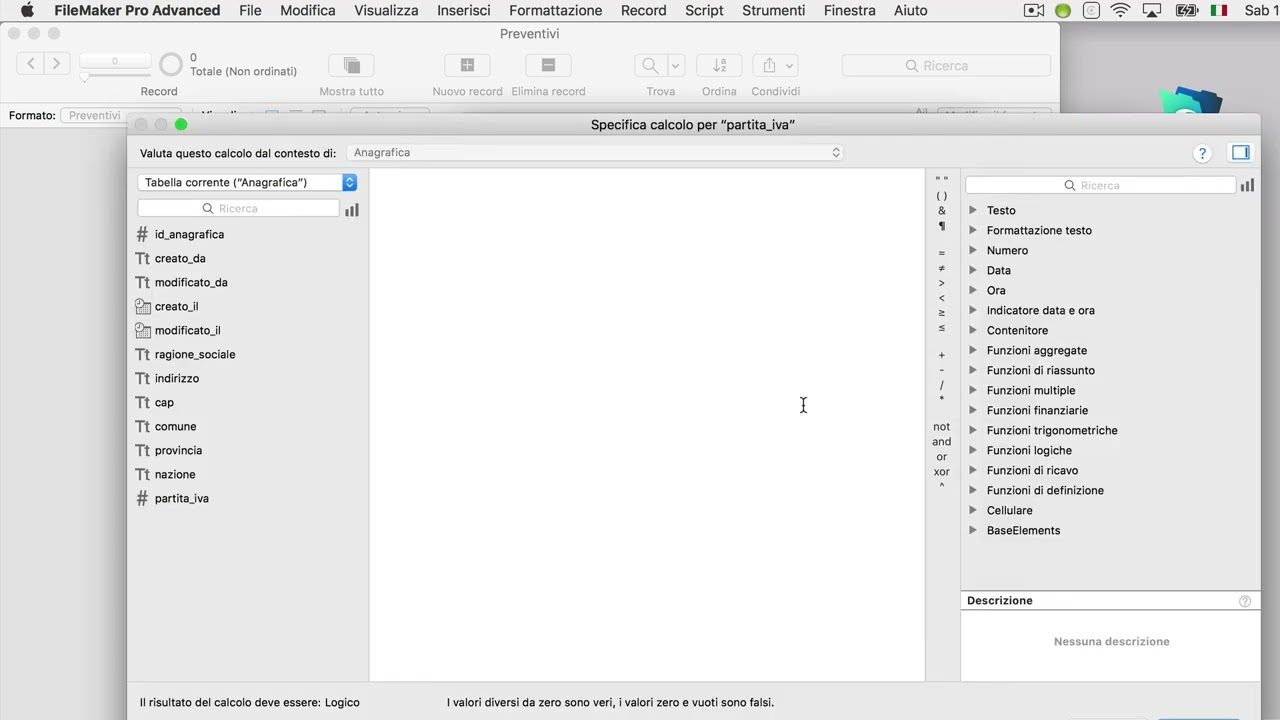This screenshot has width=1280, height=720.
Task: Adjust the record slider in Preventivi window
Action: [x=85, y=77]
